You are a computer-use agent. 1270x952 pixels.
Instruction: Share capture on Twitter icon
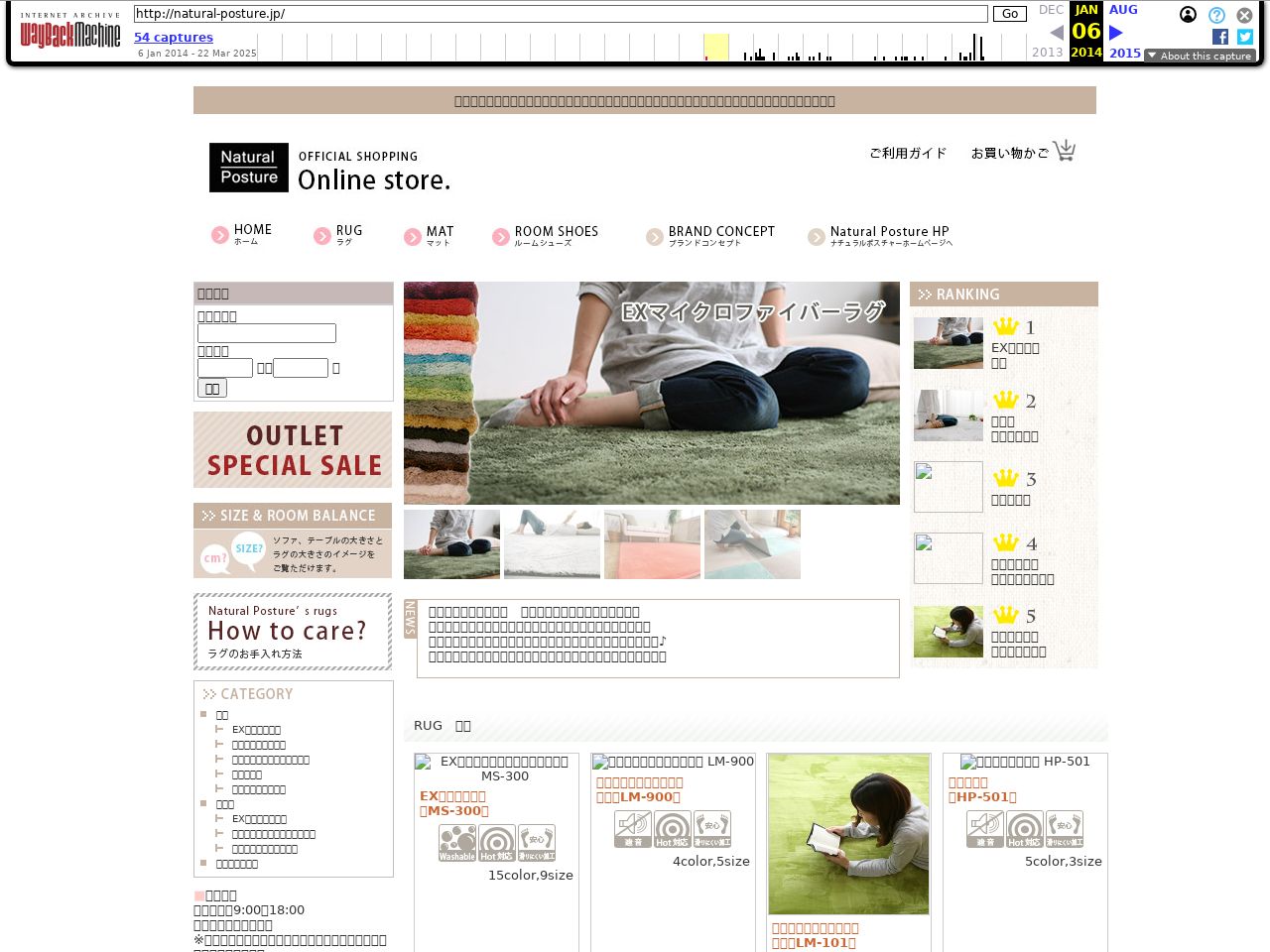(x=1245, y=37)
